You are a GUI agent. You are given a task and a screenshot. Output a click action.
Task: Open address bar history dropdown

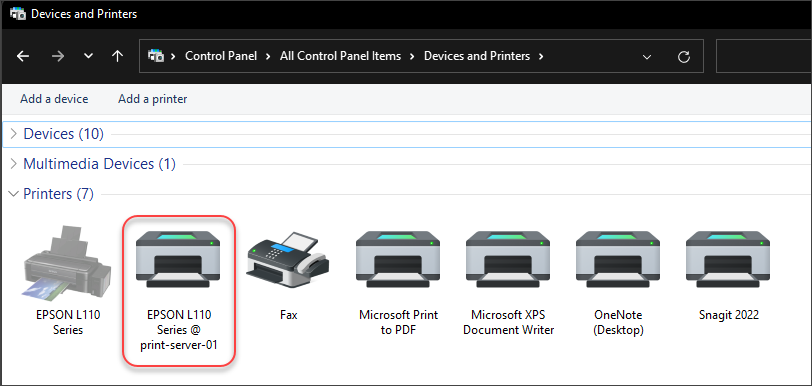click(x=646, y=56)
